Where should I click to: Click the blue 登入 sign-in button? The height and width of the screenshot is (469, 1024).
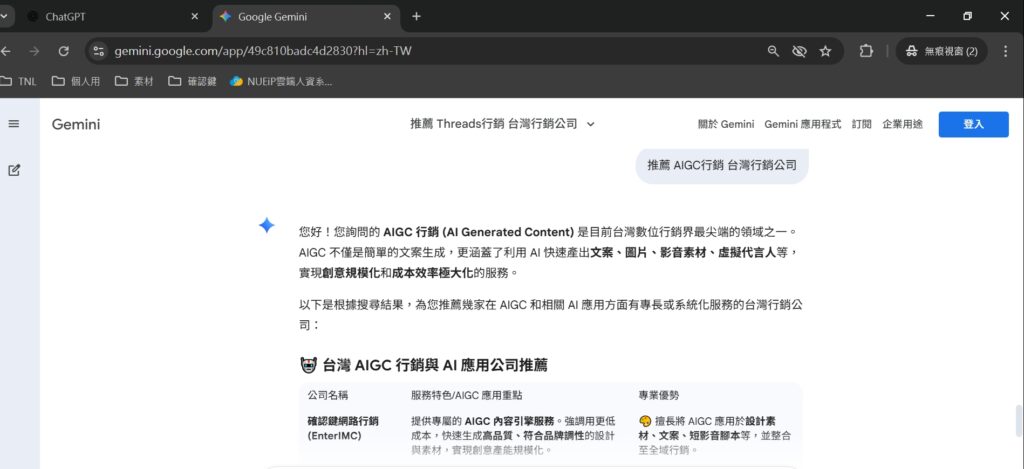tap(973, 124)
